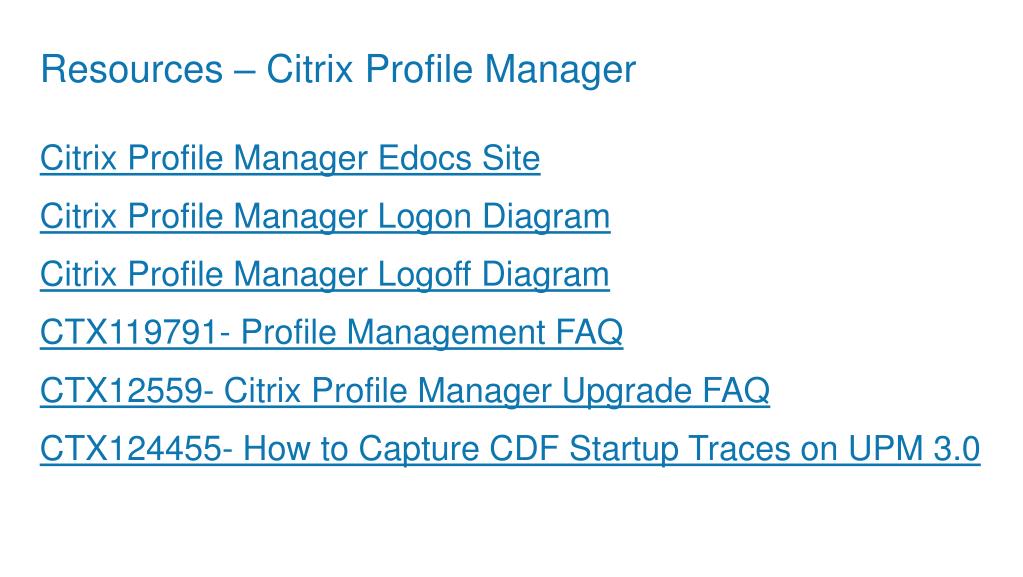This screenshot has height=577, width=1023.
Task: Click the Resources – Citrix Profile Manager heading
Action: pyautogui.click(x=338, y=70)
